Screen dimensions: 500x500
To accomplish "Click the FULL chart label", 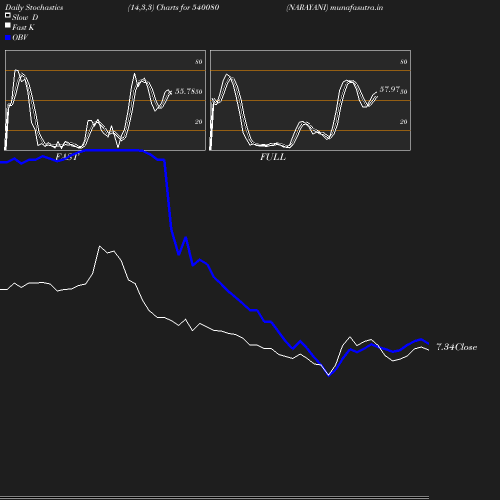I will 273,157.
